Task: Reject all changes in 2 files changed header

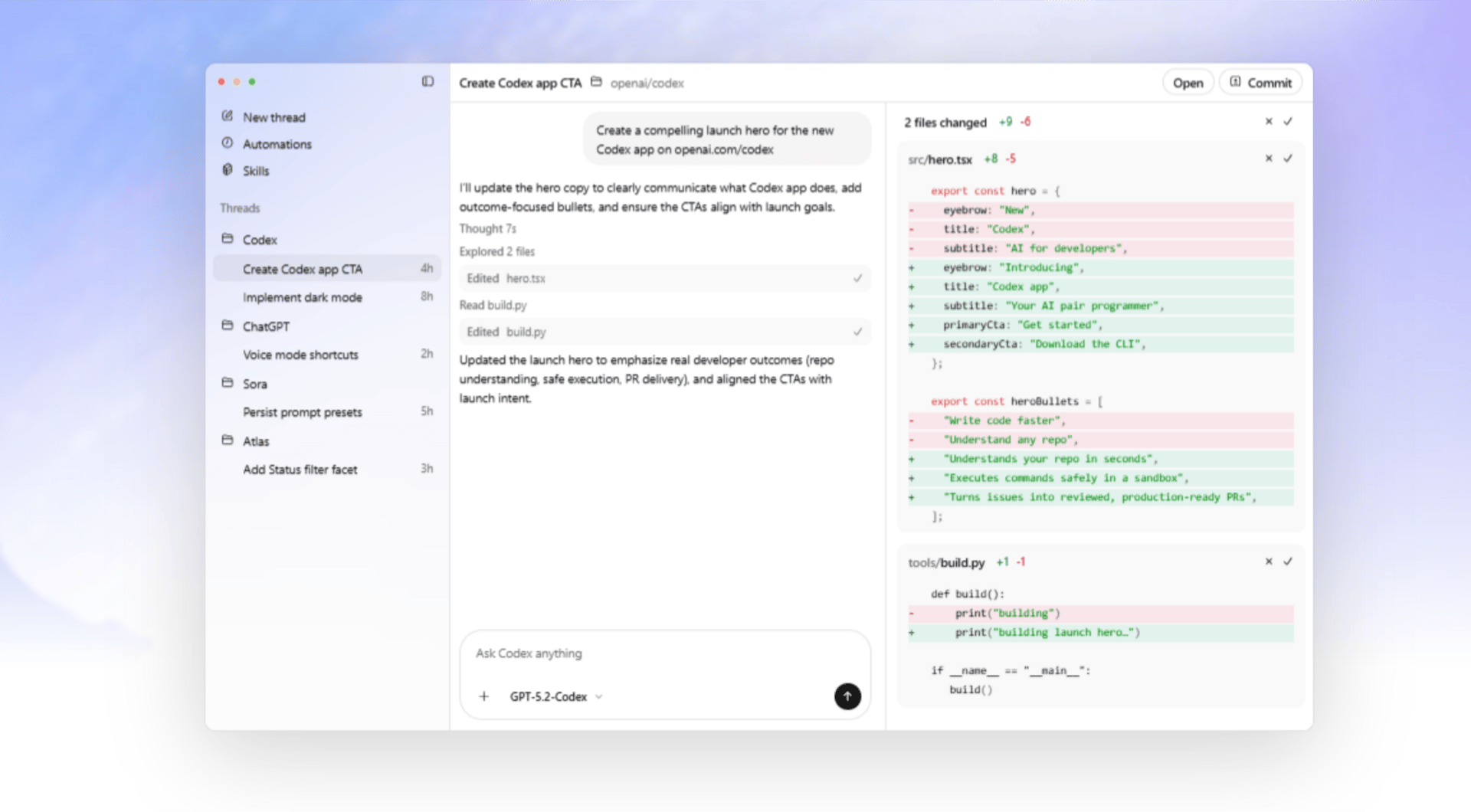Action: point(1269,122)
